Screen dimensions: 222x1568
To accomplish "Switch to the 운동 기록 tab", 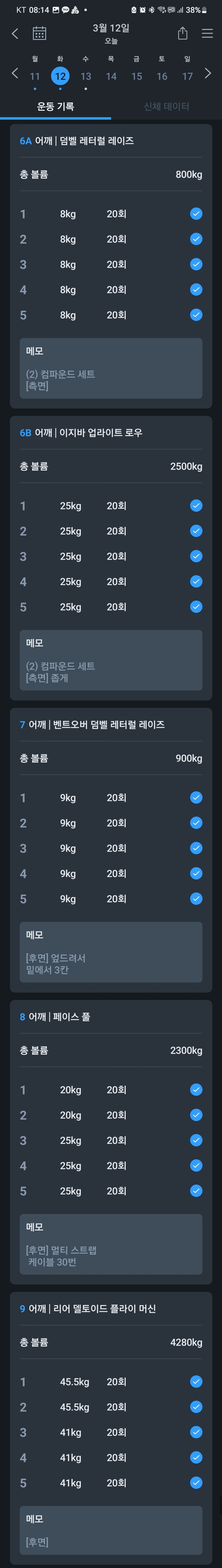I will (55, 107).
